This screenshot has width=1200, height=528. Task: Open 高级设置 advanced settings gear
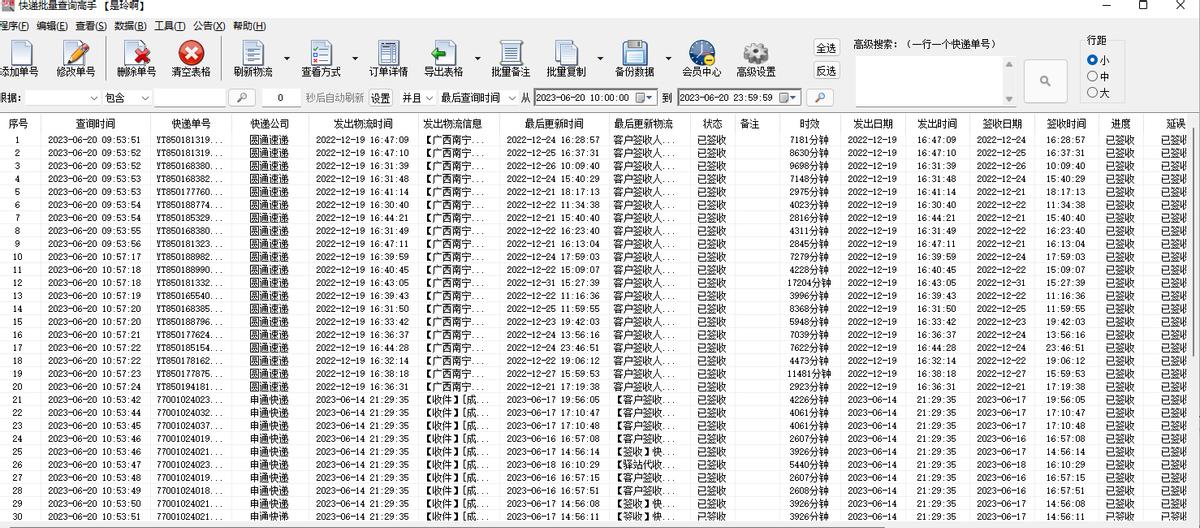pyautogui.click(x=756, y=59)
